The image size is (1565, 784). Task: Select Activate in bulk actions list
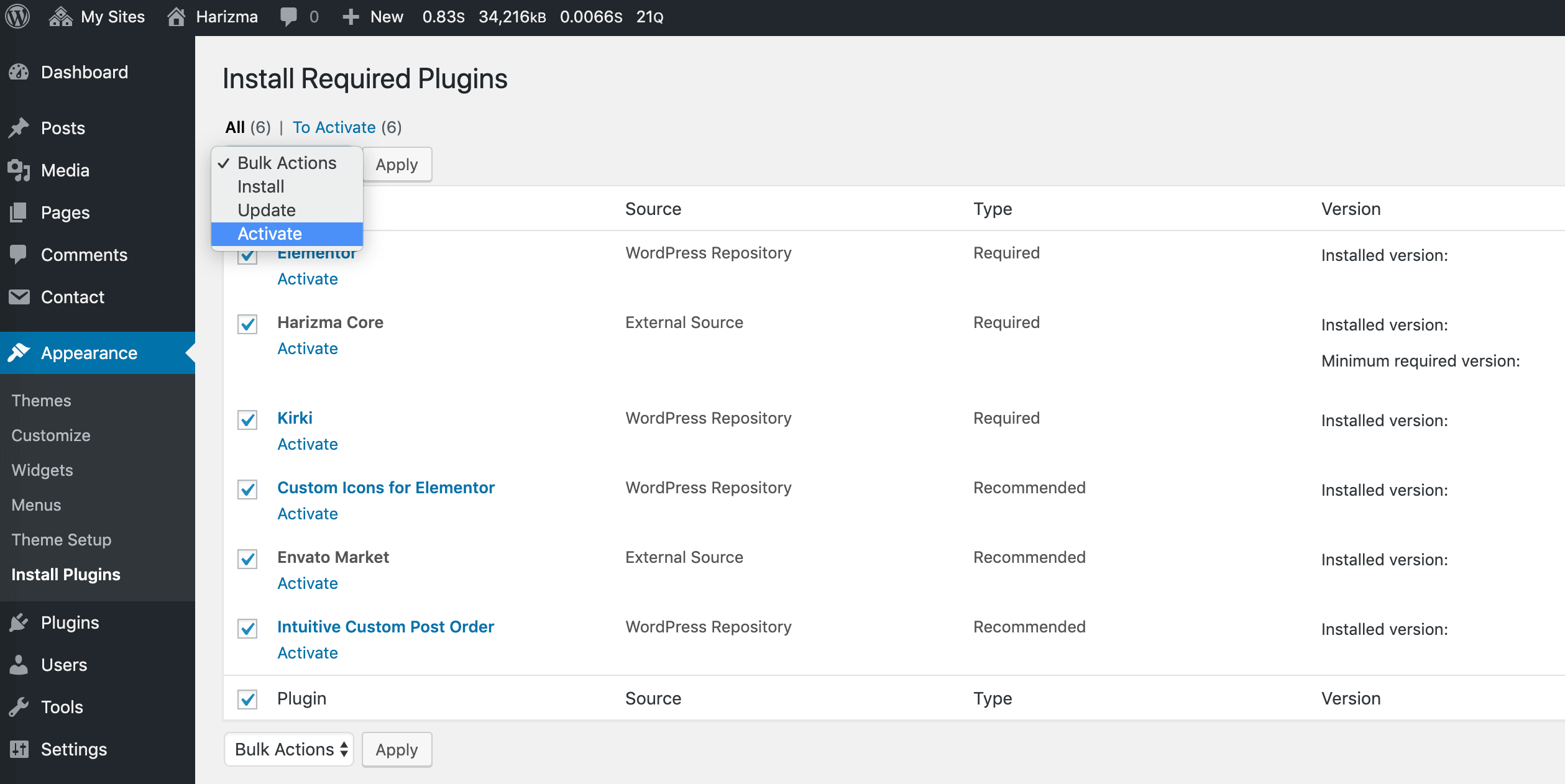tap(270, 234)
